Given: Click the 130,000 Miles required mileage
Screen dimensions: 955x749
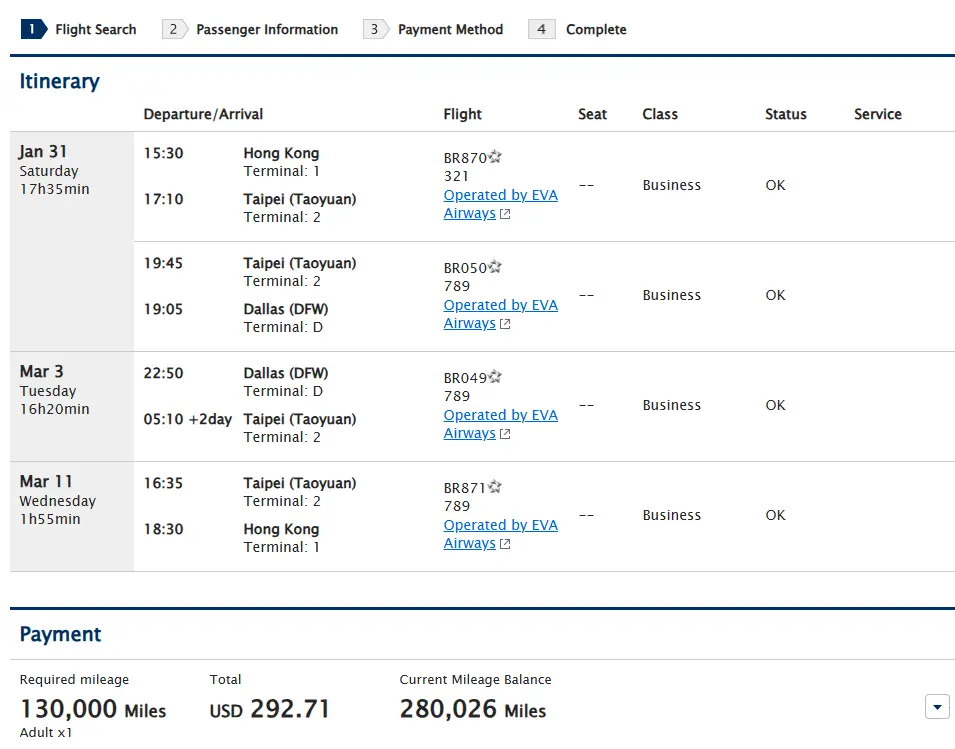Looking at the screenshot, I should coord(93,709).
